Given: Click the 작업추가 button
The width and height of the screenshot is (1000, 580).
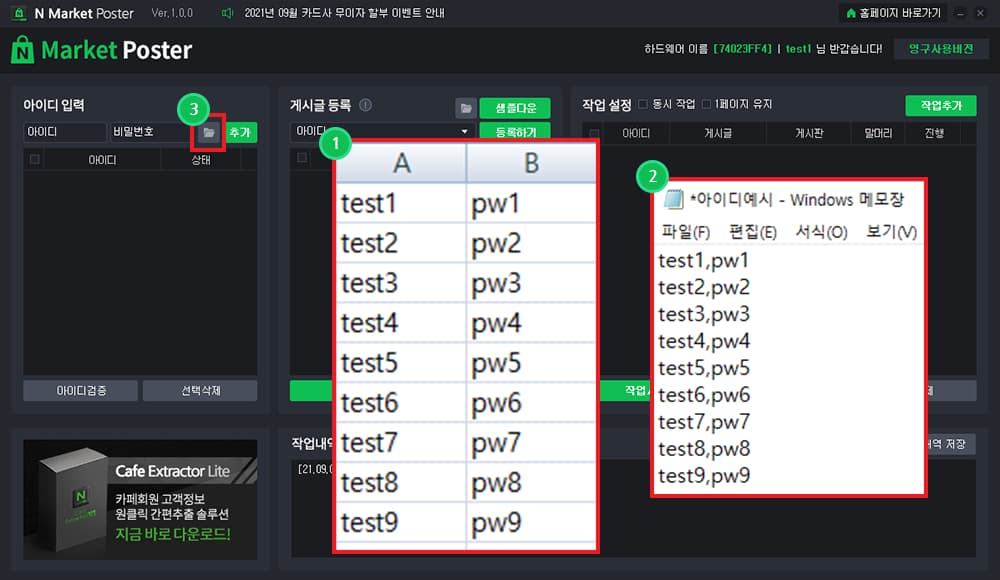Looking at the screenshot, I should click(941, 105).
